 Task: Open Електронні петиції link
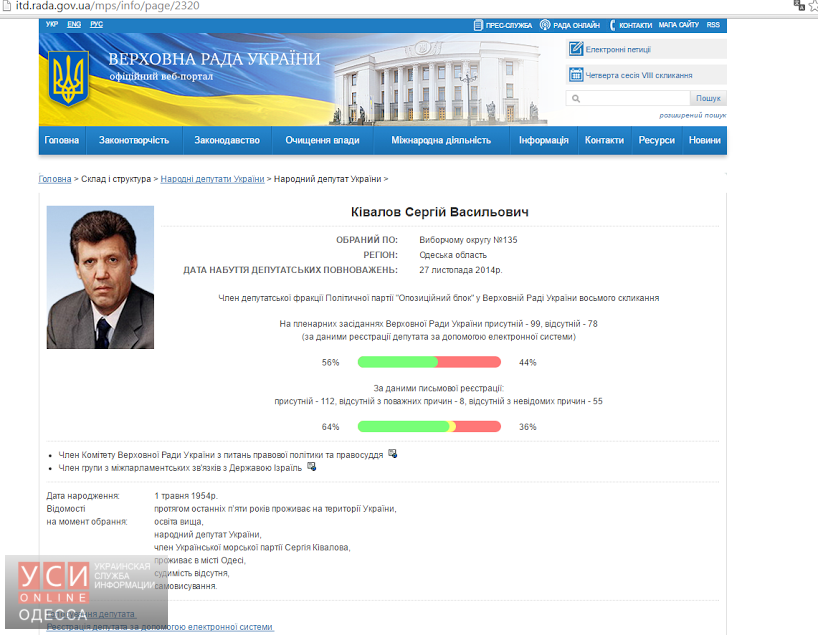point(618,50)
